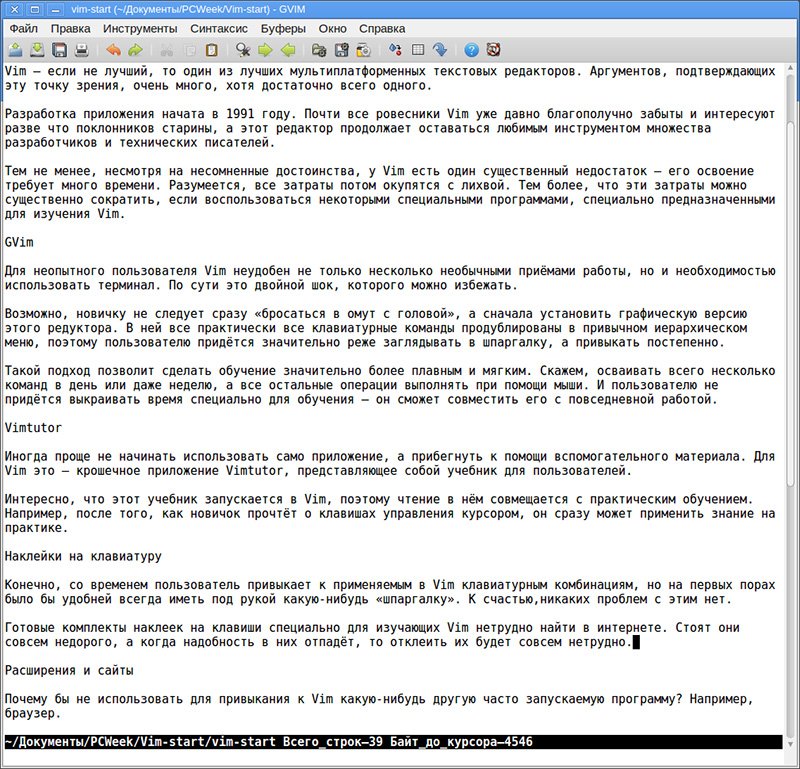The height and width of the screenshot is (769, 800).
Task: Run a Vim script toolbar icon
Action: coord(363,50)
